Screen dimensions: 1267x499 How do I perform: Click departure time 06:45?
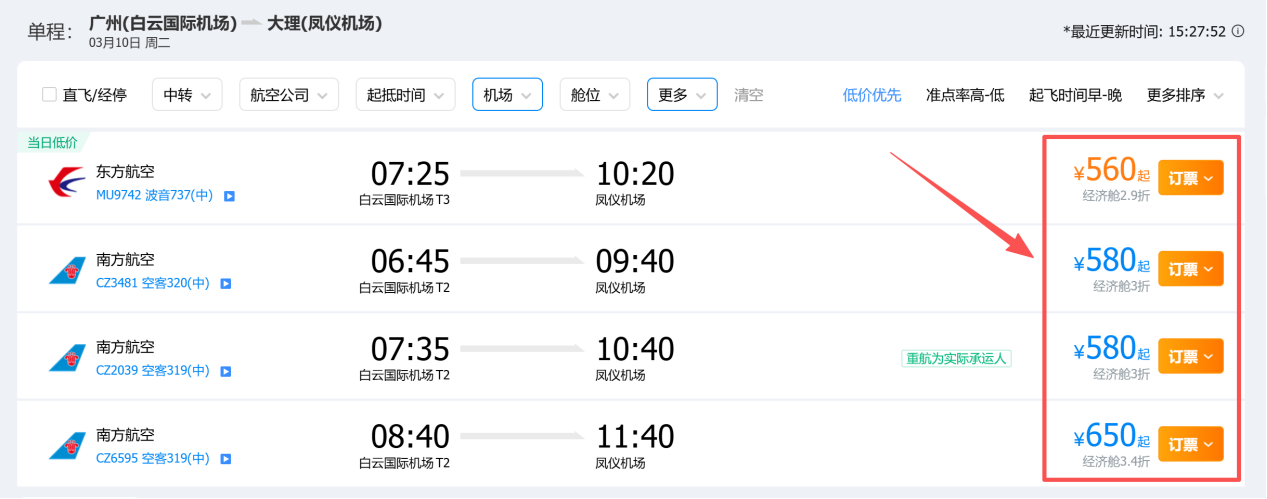pyautogui.click(x=410, y=261)
